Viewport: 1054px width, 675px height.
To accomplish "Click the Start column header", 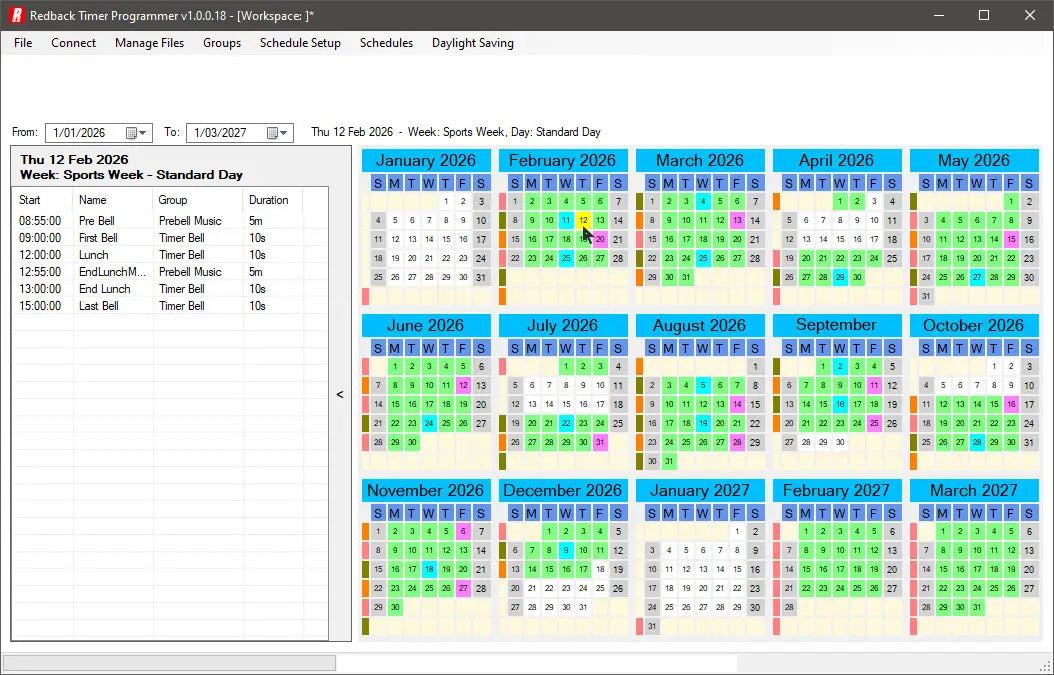I will [42, 200].
